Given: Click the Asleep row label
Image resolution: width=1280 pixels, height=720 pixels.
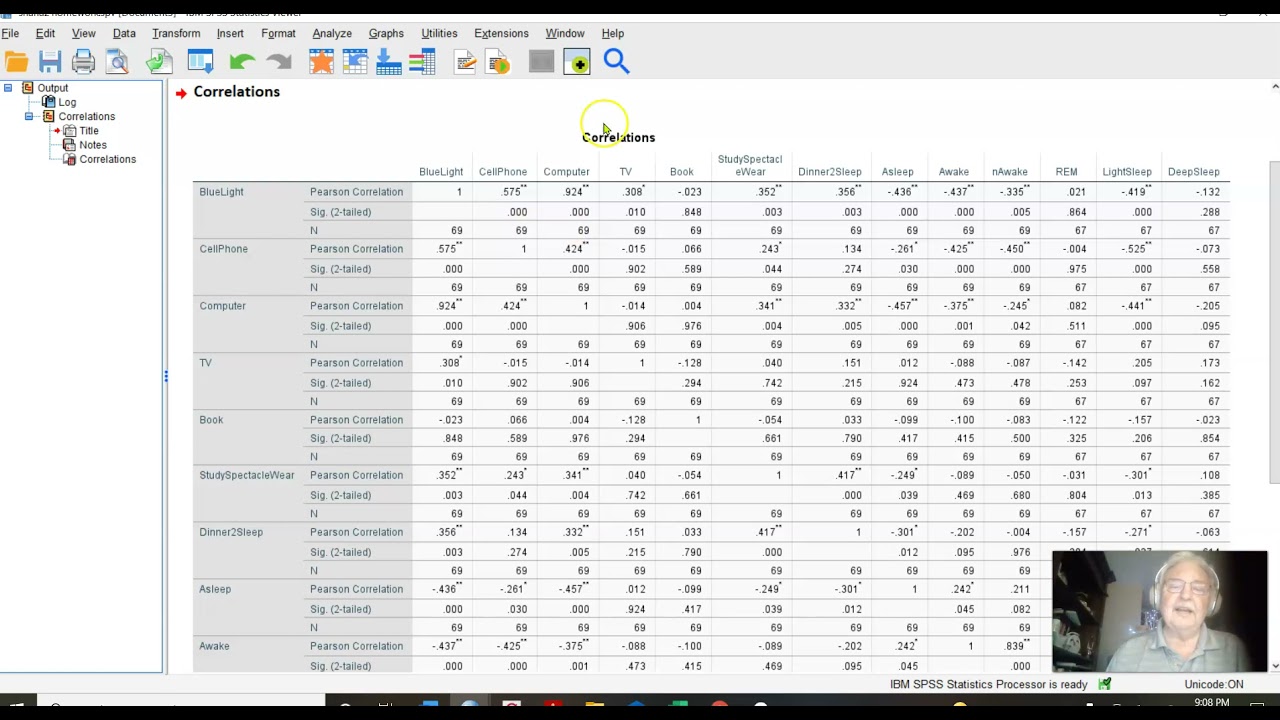Looking at the screenshot, I should (x=215, y=589).
